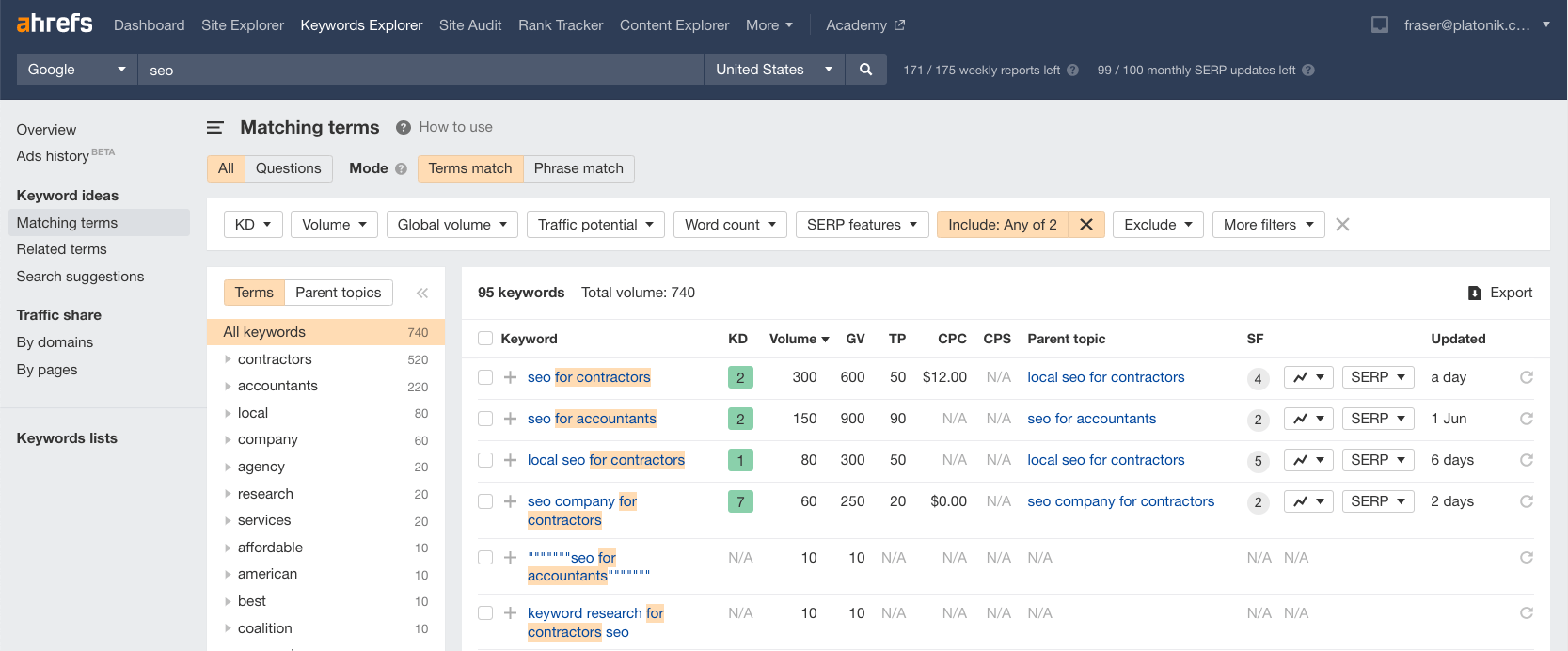
Task: Open the Word count filter dropdown
Action: pos(731,225)
